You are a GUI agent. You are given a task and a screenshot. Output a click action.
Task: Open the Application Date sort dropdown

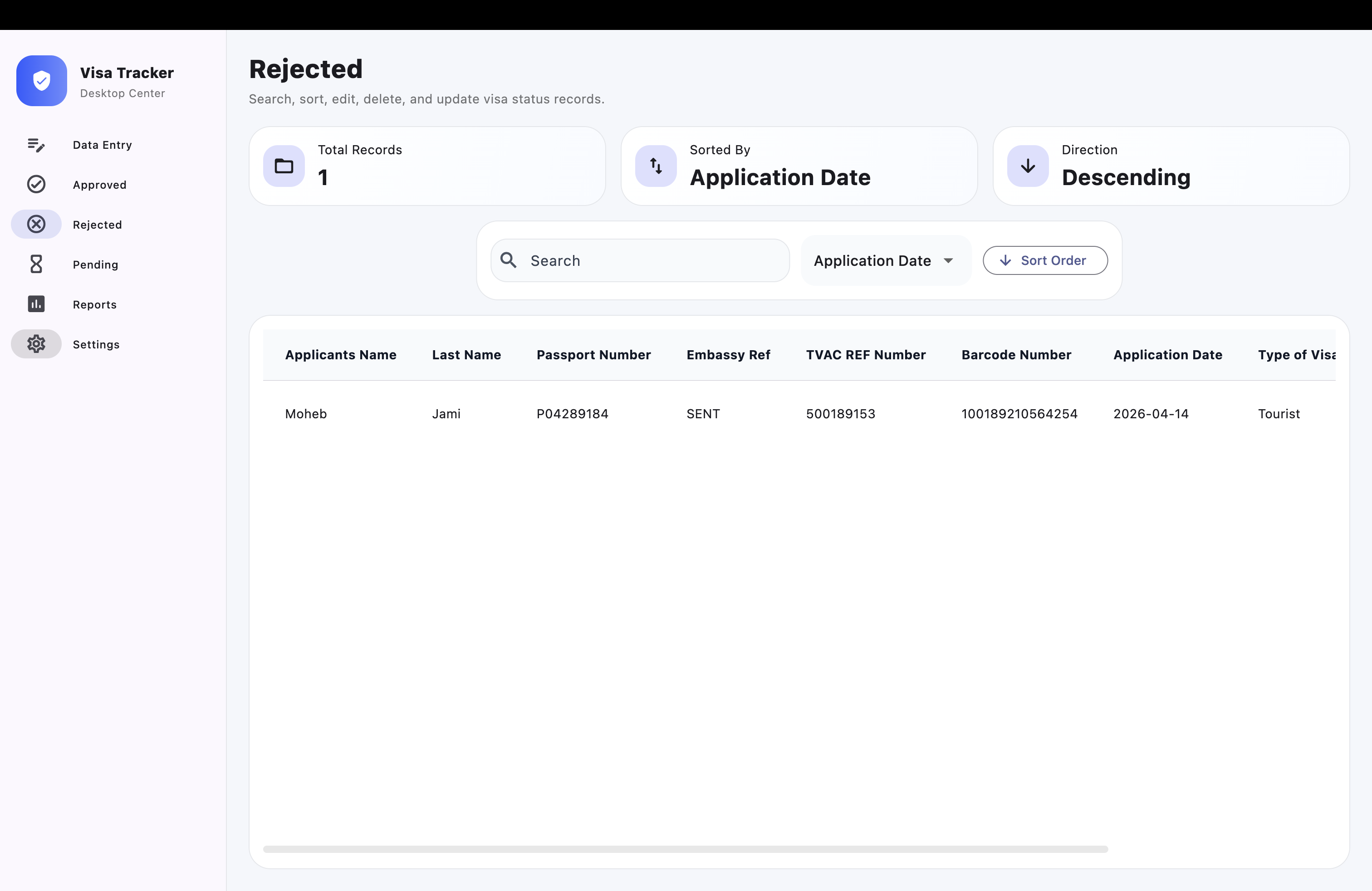pos(886,260)
